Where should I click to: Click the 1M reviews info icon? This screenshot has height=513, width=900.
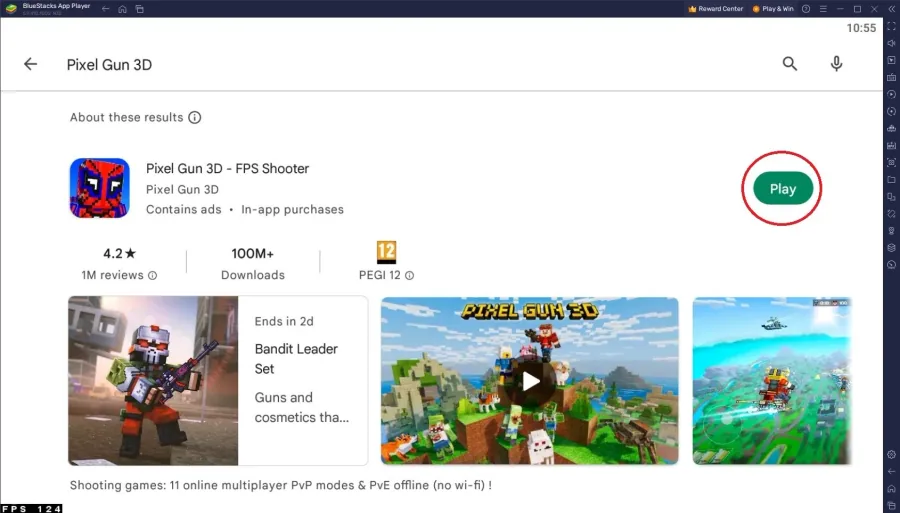153,275
